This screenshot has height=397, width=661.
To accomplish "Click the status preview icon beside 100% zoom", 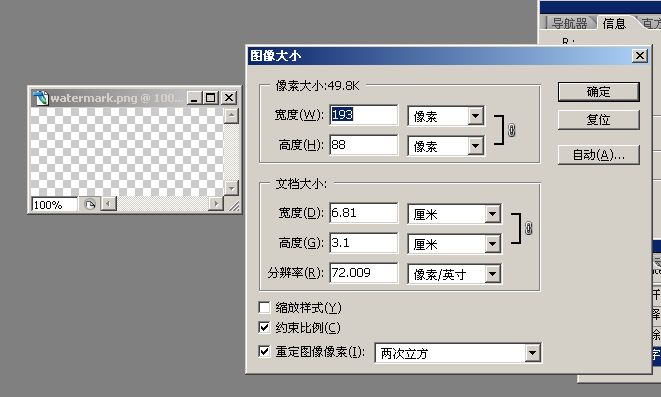I will point(90,205).
